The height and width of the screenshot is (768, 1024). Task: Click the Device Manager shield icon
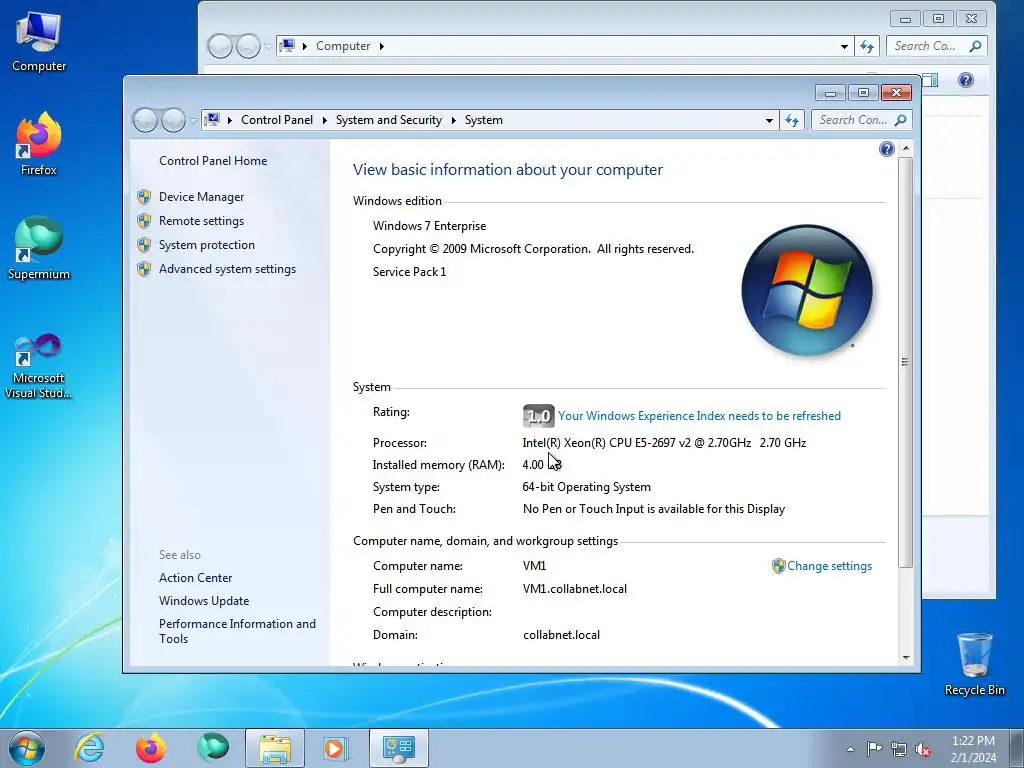click(x=144, y=197)
